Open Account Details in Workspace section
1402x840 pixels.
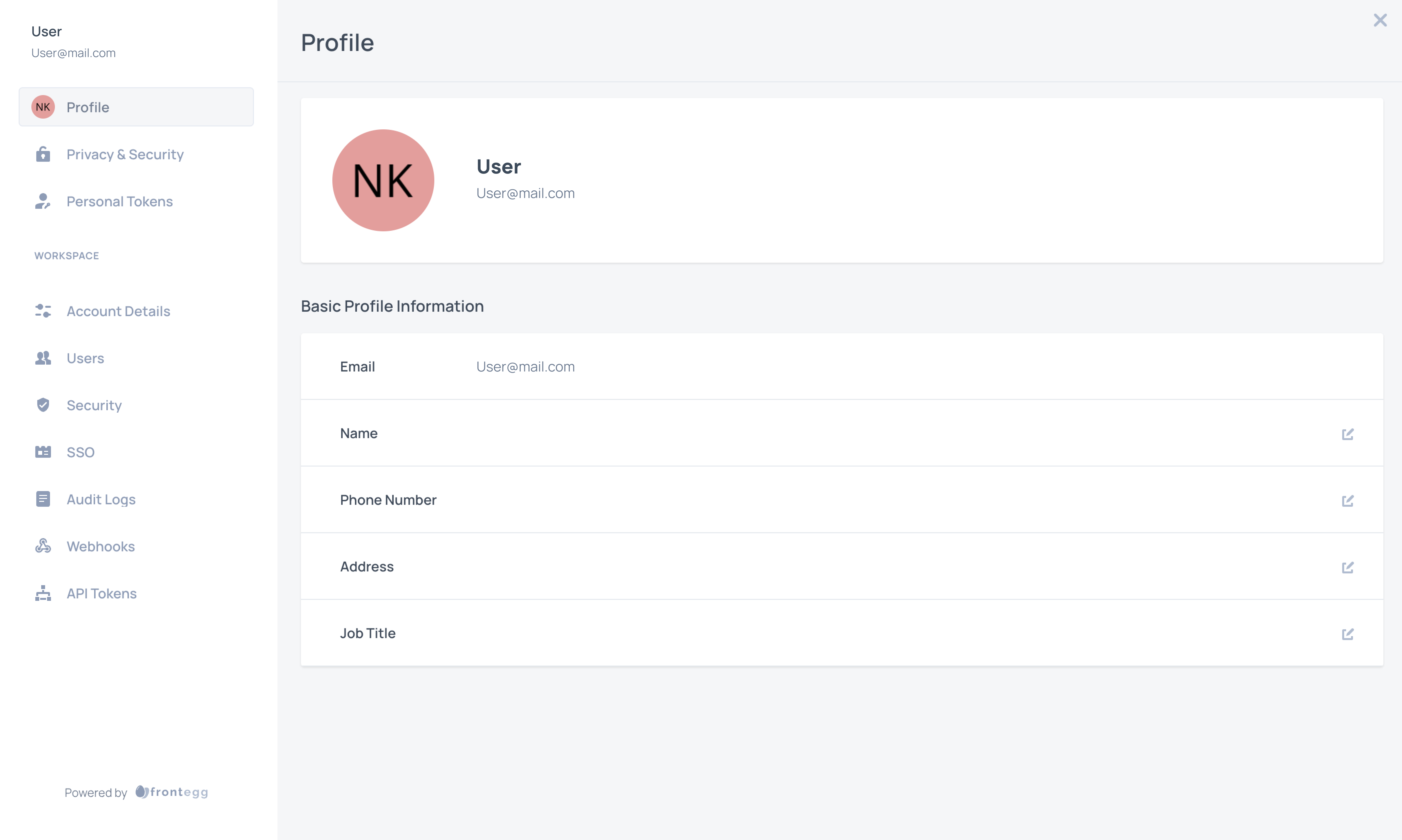(118, 311)
